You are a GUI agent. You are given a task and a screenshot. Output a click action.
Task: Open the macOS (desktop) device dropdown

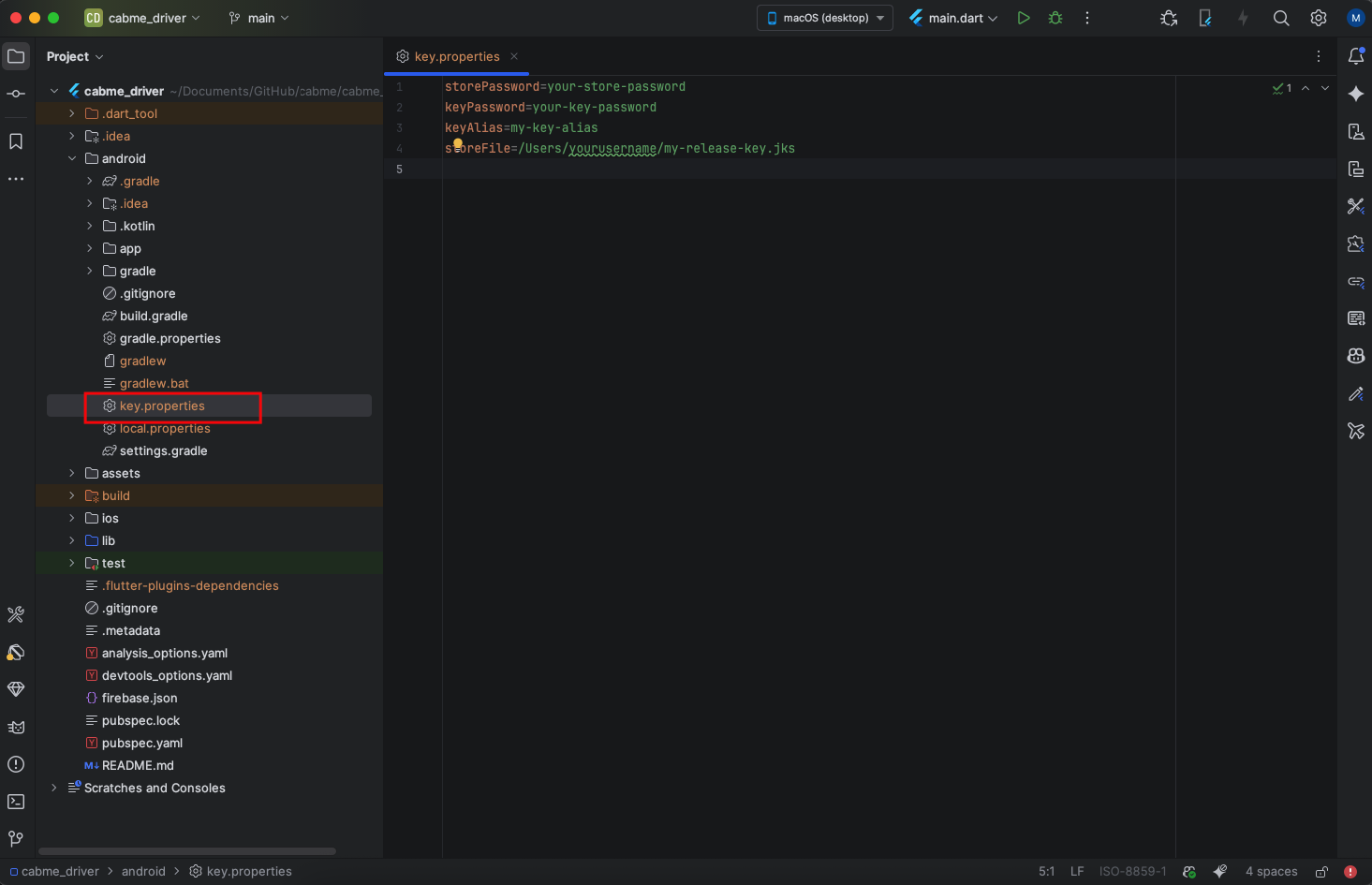825,18
